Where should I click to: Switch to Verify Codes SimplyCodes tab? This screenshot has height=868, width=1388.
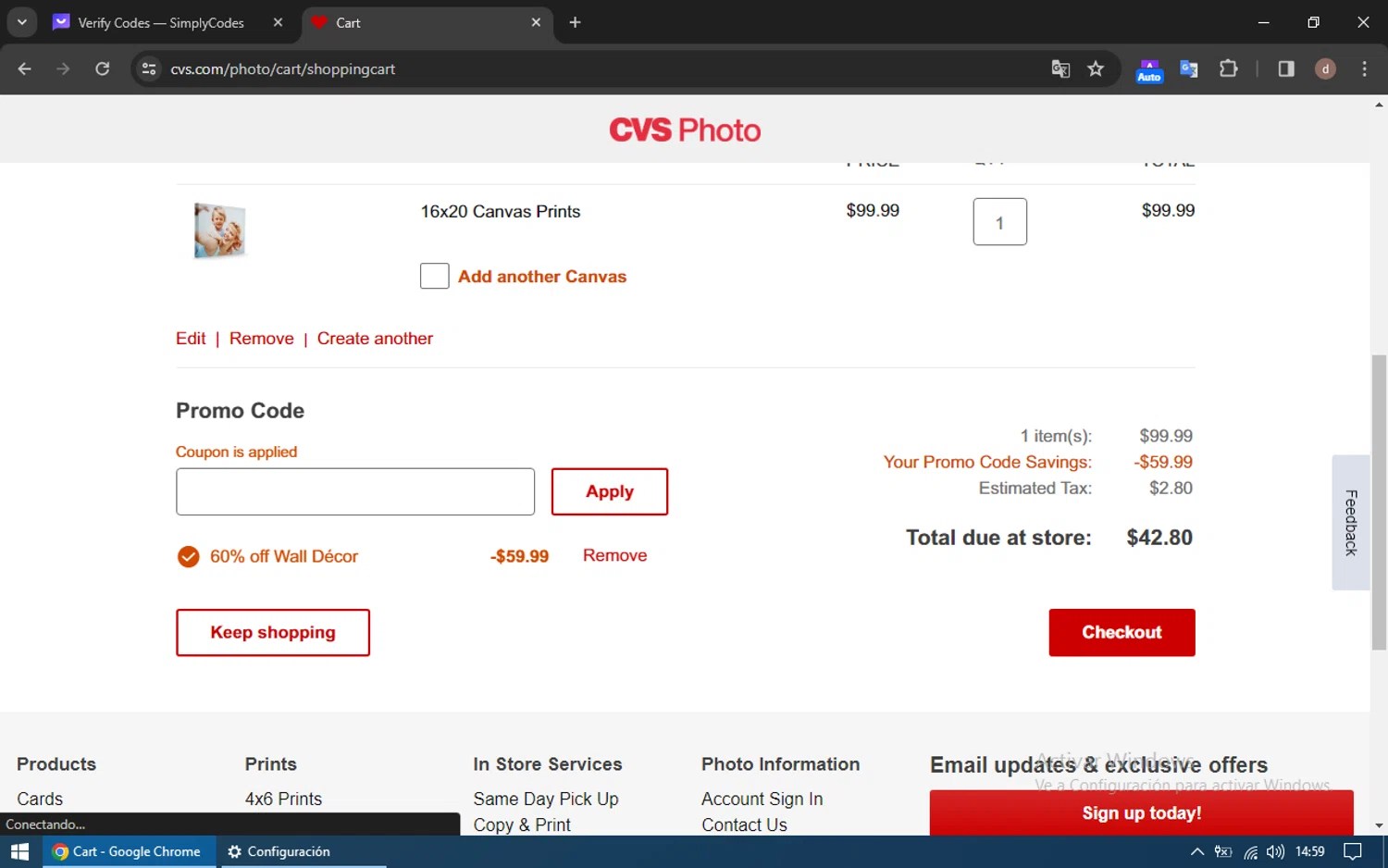[x=161, y=22]
